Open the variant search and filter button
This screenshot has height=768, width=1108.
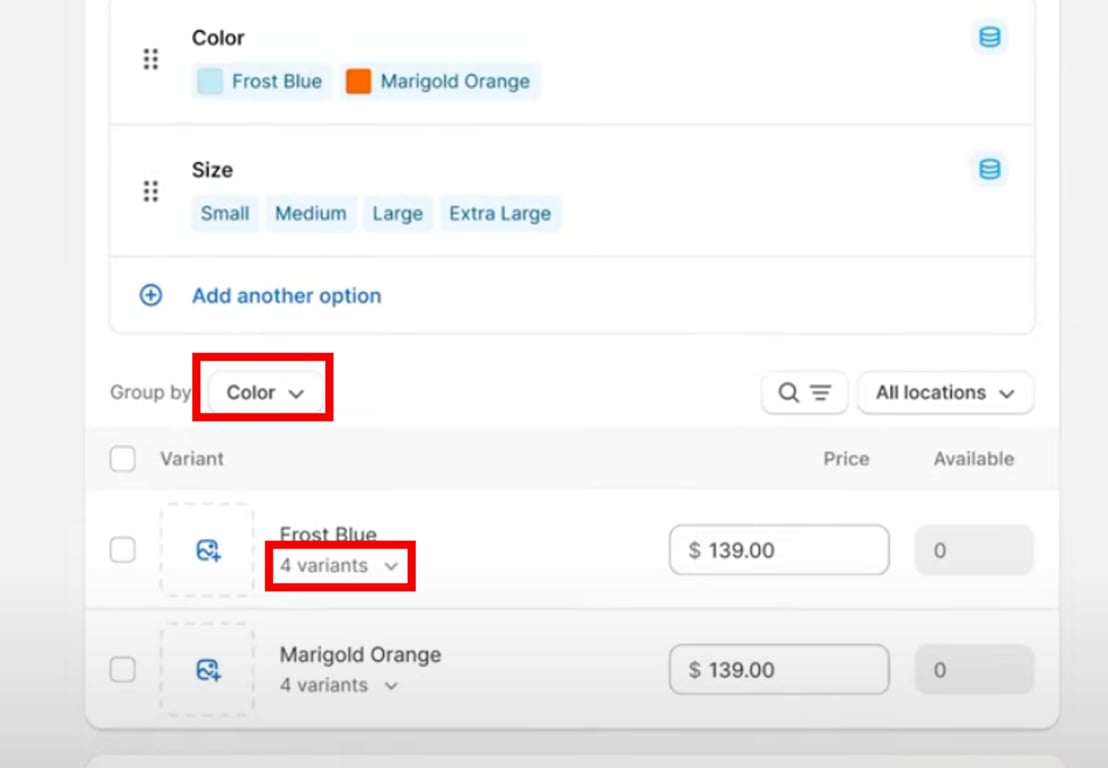click(804, 393)
